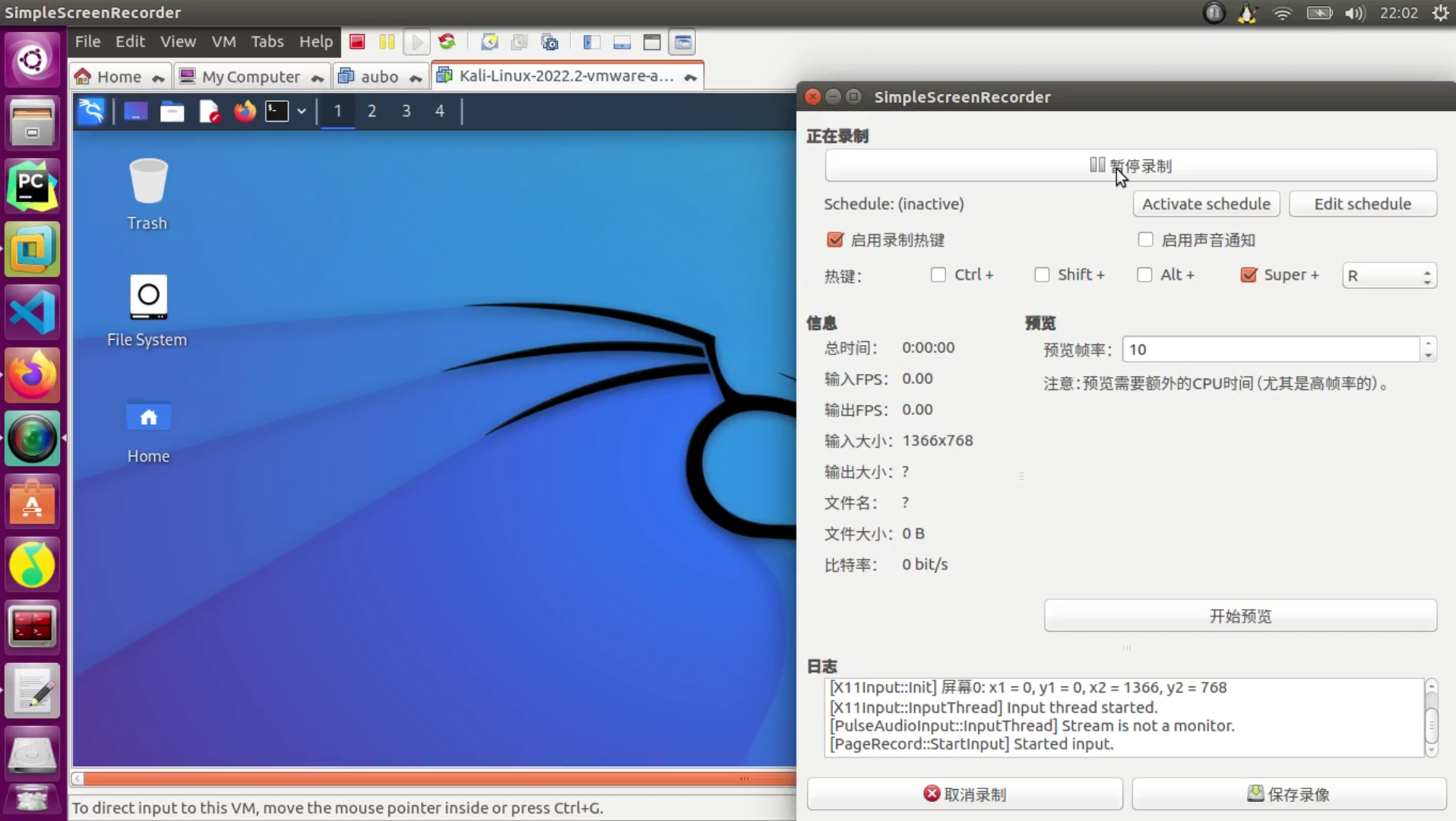Switch to Kali workspace 2
Viewport: 1456px width, 821px height.
click(x=372, y=111)
